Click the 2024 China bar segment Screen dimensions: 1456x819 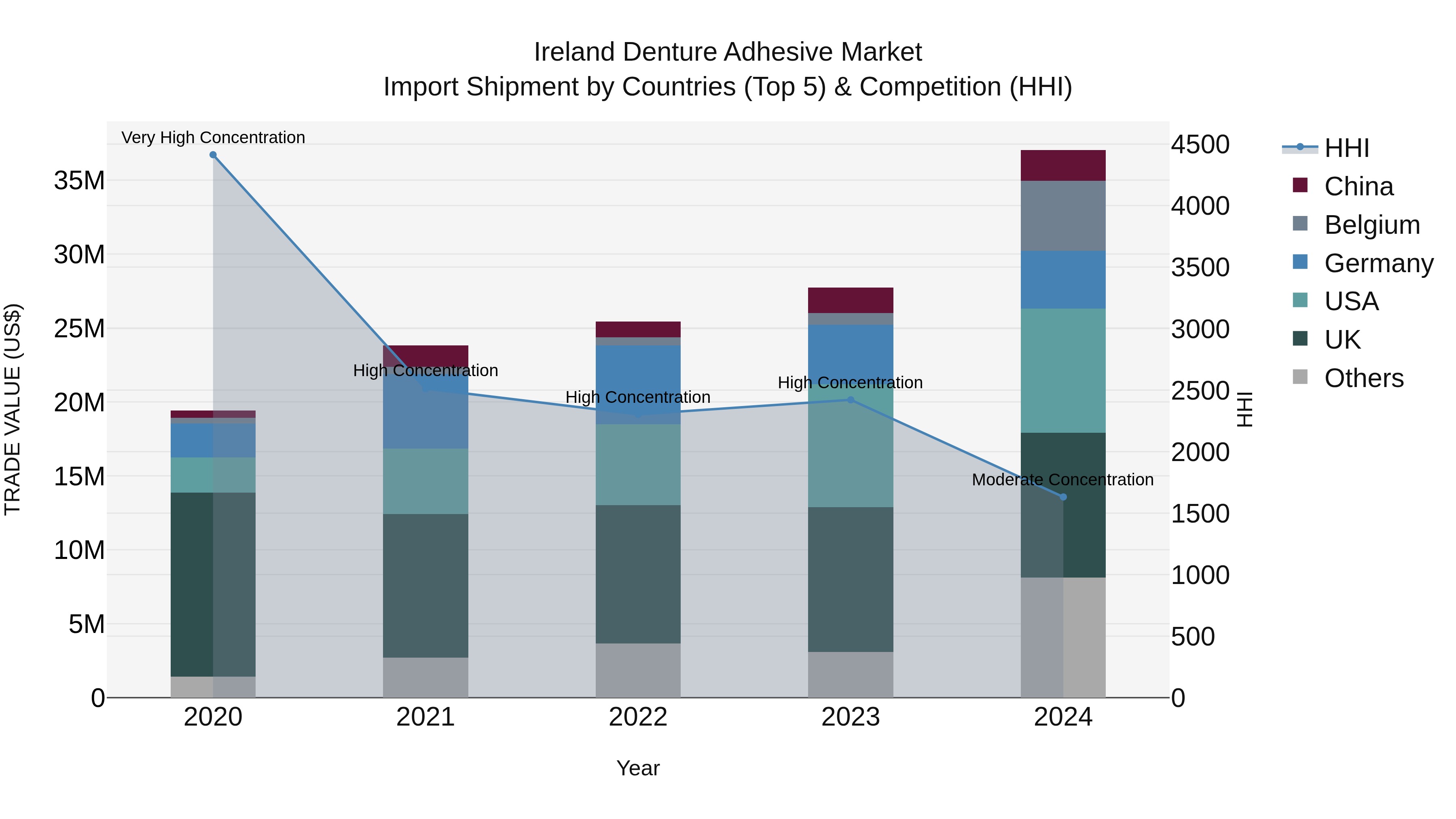(x=1063, y=165)
